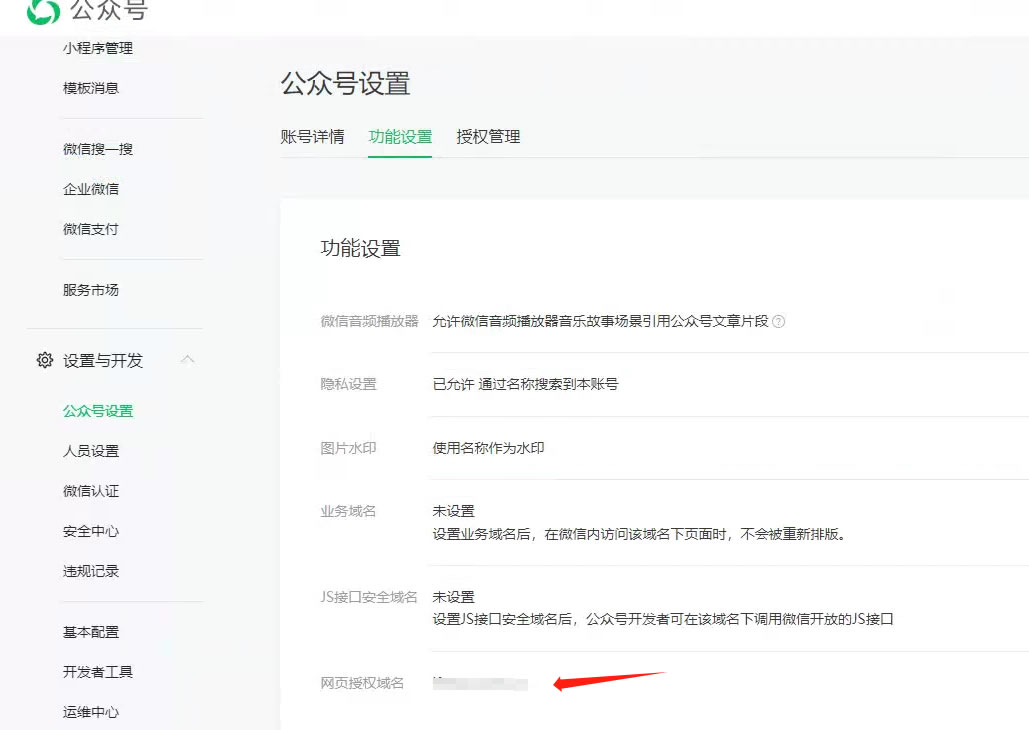Click the blurred 网页授权域名 value
The height and width of the screenshot is (730, 1029).
tap(480, 683)
